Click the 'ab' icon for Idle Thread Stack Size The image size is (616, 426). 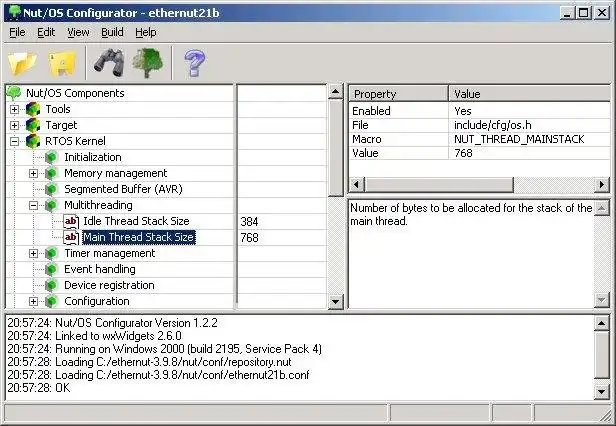(71, 221)
